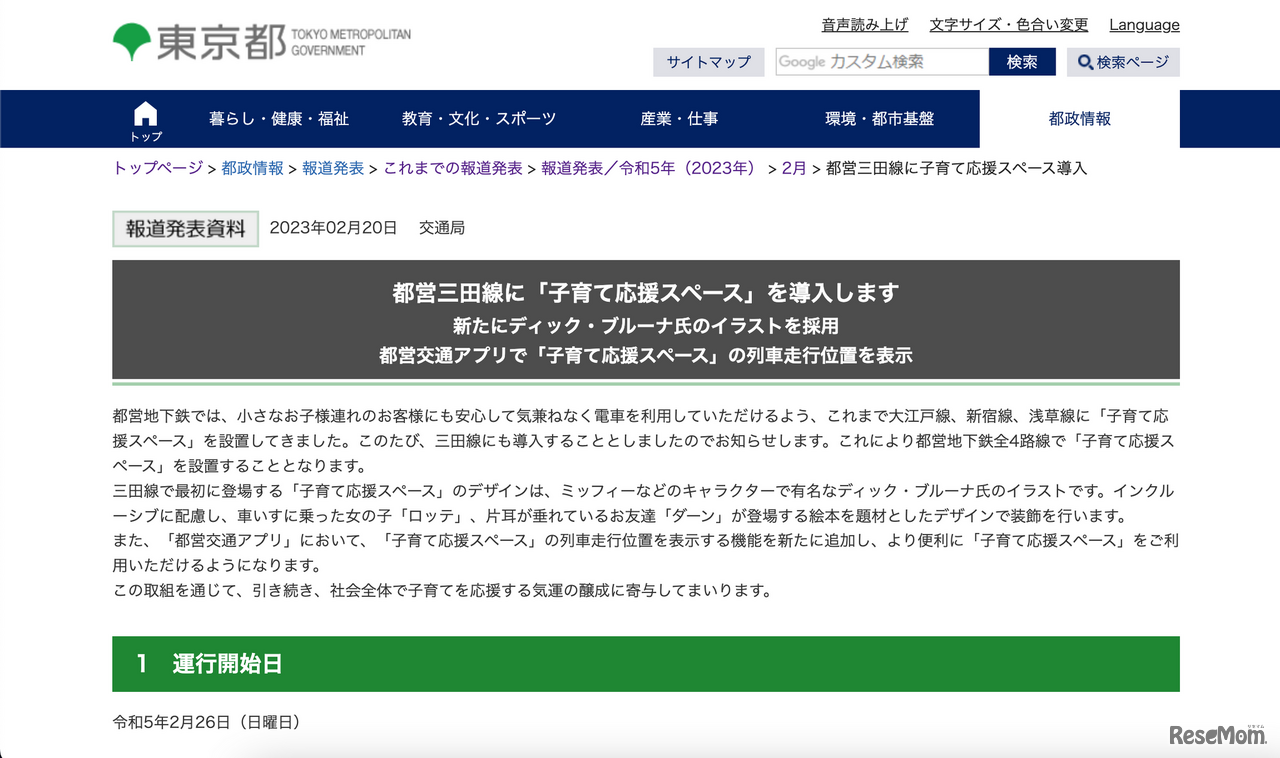
Task: Click the Tokyo Metropolitan Government ginkgo leaf logo
Action: pos(131,38)
